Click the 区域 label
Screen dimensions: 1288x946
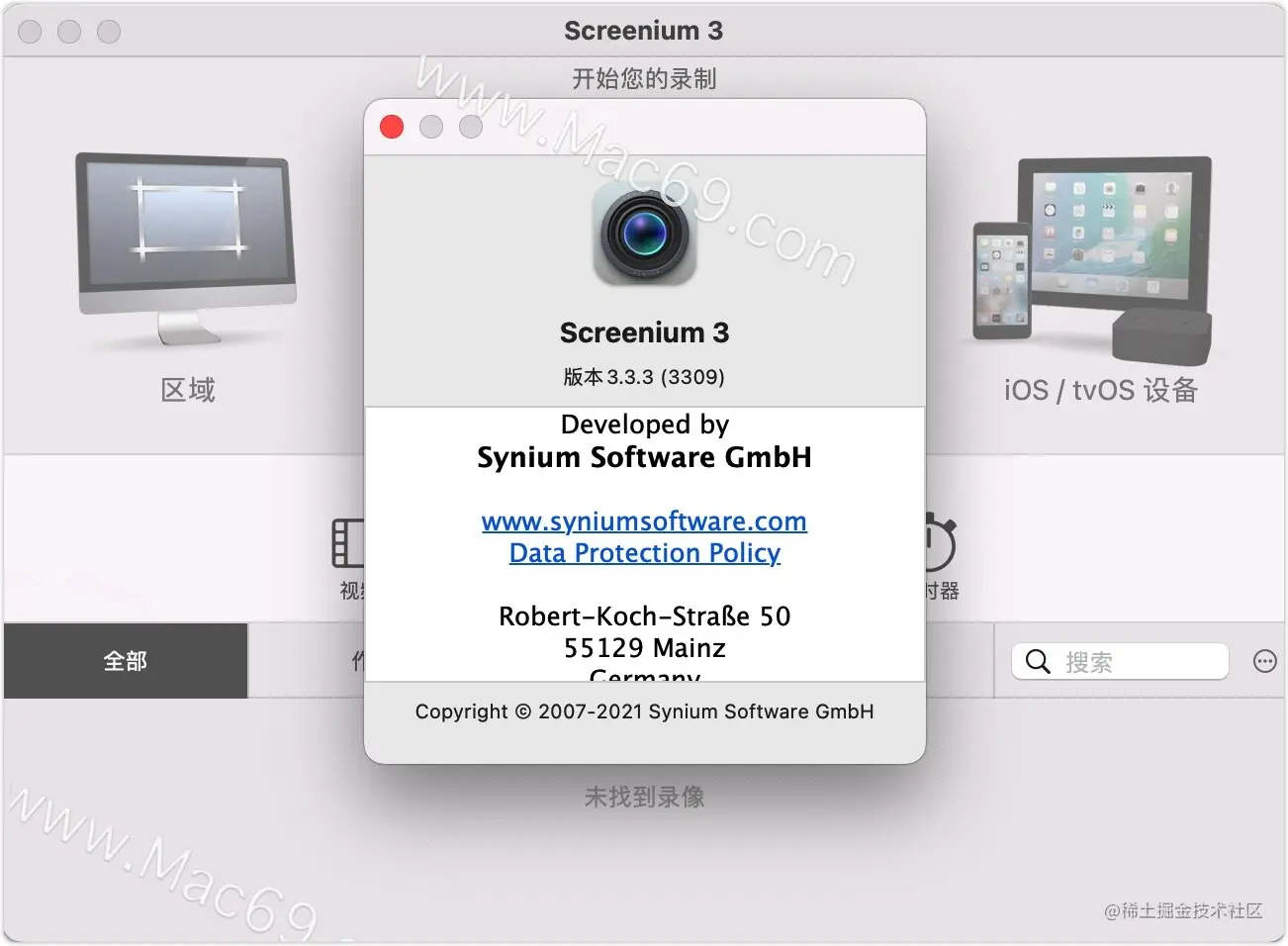pyautogui.click(x=188, y=390)
